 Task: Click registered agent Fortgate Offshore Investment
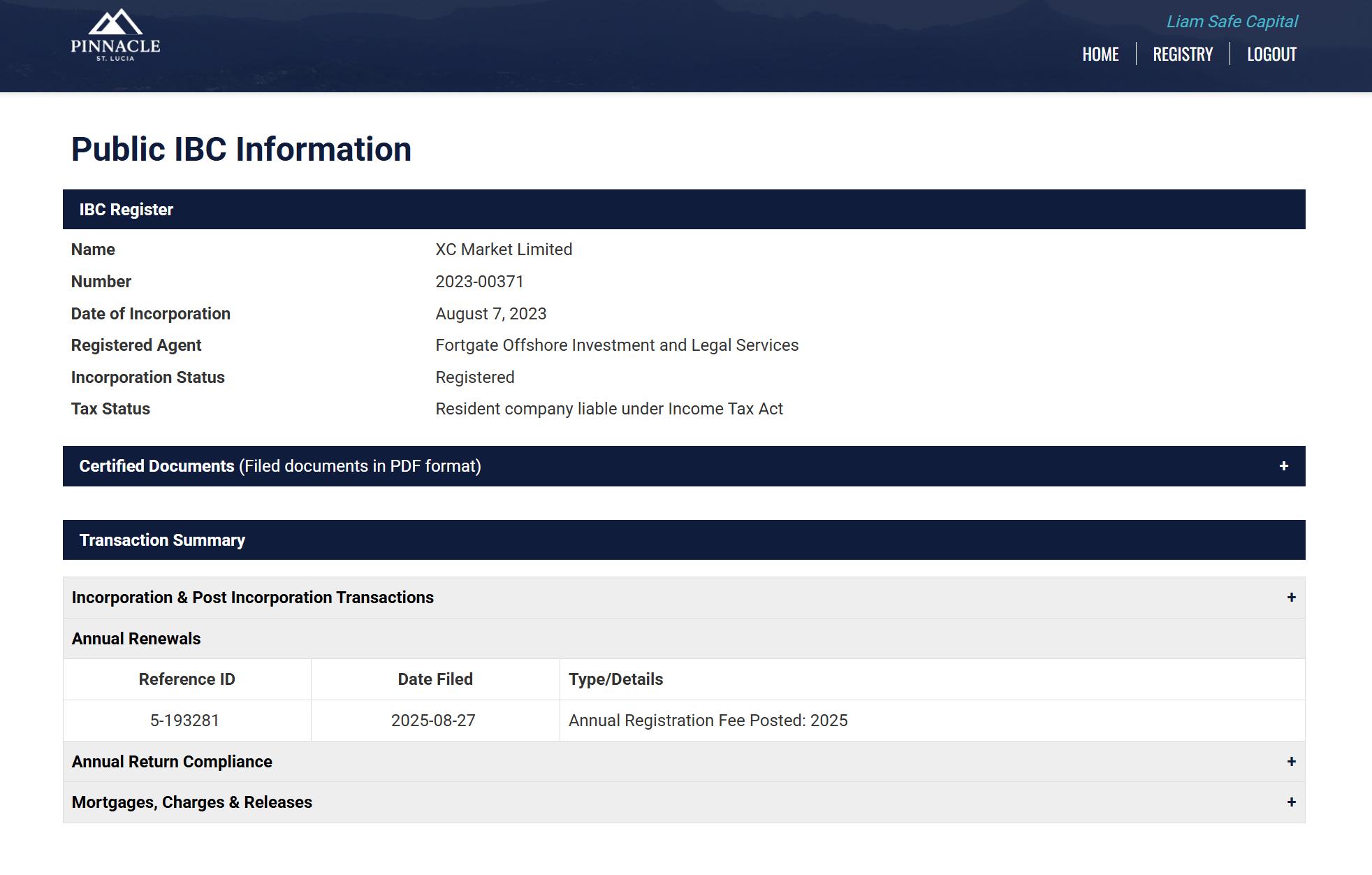tap(617, 345)
